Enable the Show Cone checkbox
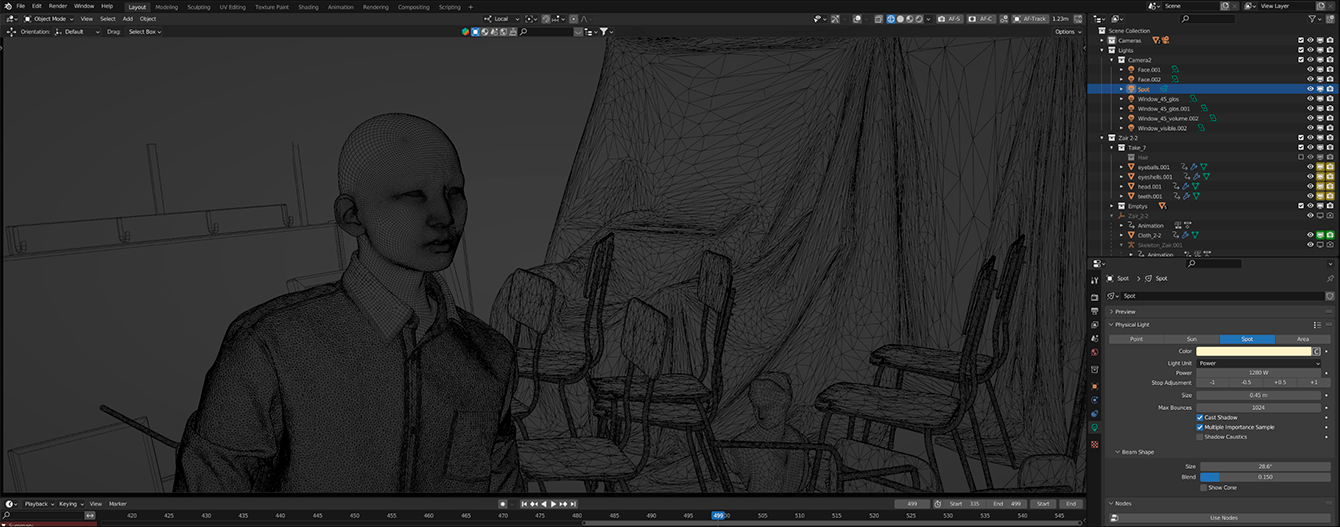1340x527 pixels. (1204, 487)
